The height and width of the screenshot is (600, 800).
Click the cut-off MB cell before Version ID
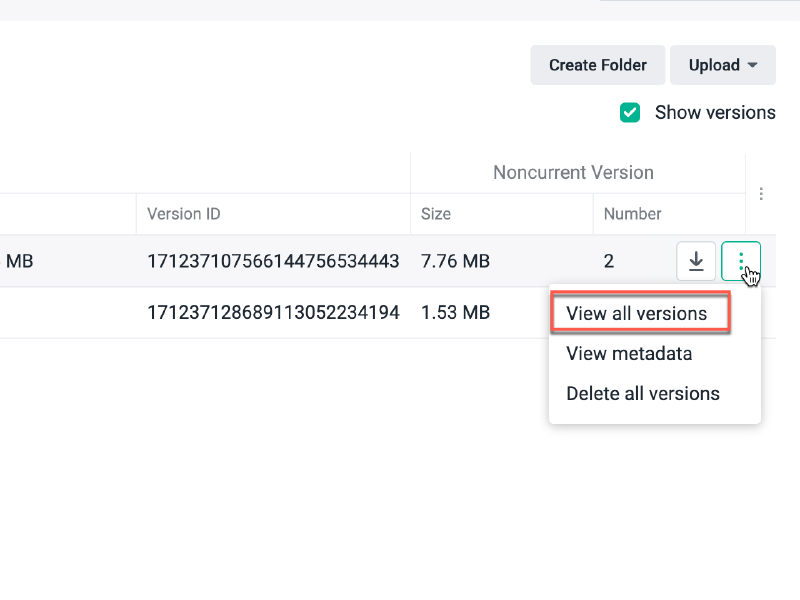click(20, 261)
